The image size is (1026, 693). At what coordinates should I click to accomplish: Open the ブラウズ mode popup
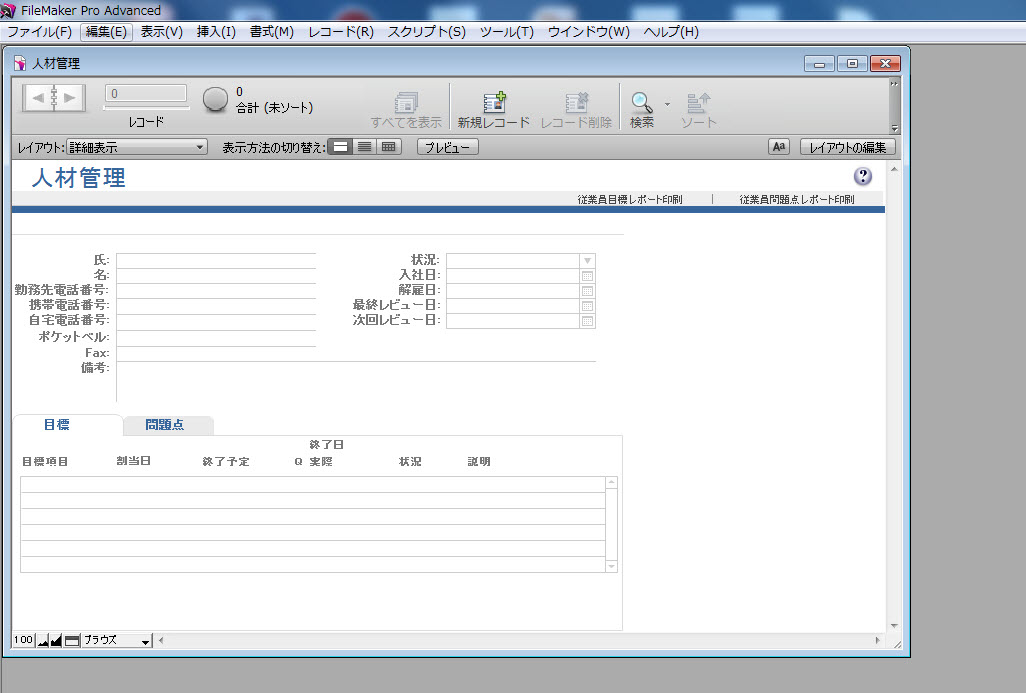tap(116, 640)
